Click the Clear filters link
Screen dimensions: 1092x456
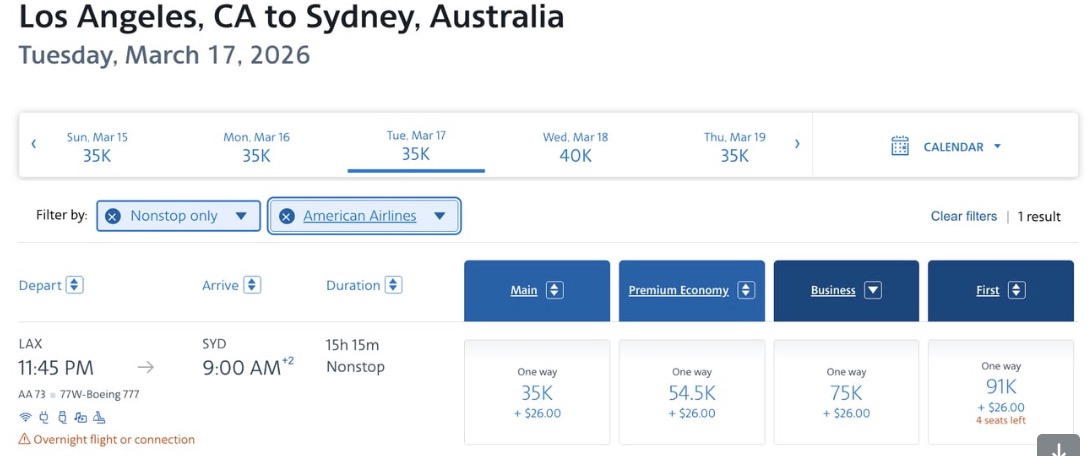[x=963, y=216]
